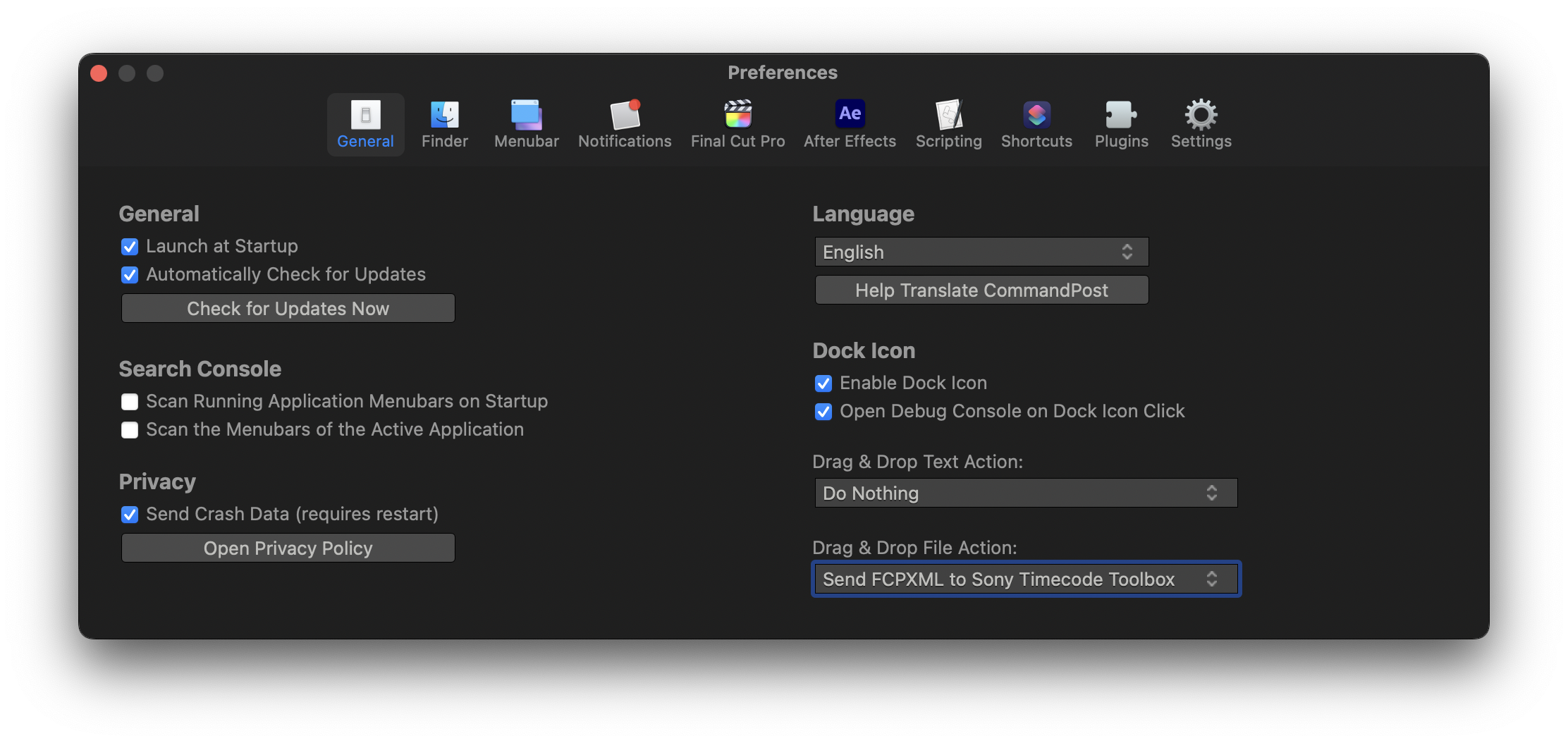Click Check for Updates Now button
This screenshot has width=1568, height=743.
coord(288,309)
